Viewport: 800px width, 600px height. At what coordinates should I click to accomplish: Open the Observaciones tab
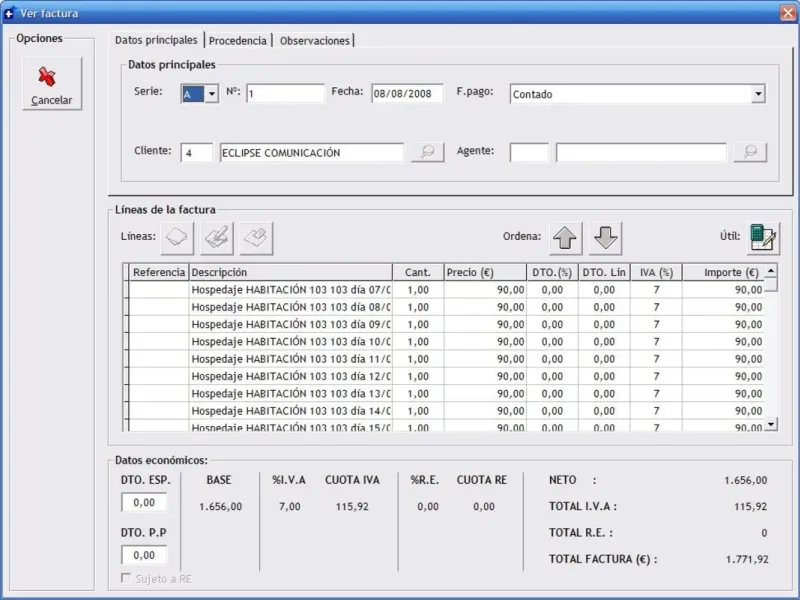coord(314,41)
